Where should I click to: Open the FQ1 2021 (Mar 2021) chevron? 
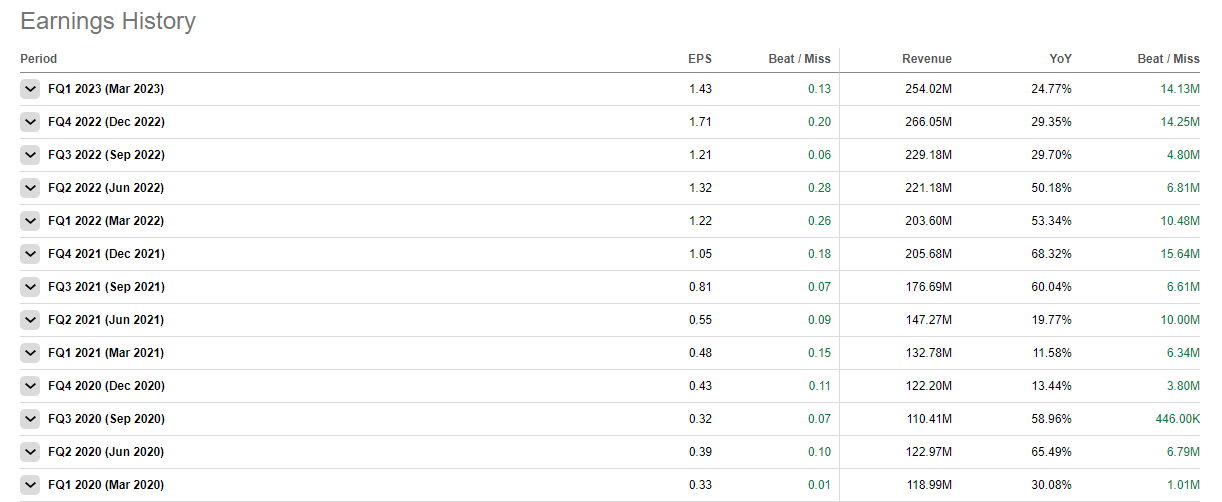point(30,353)
